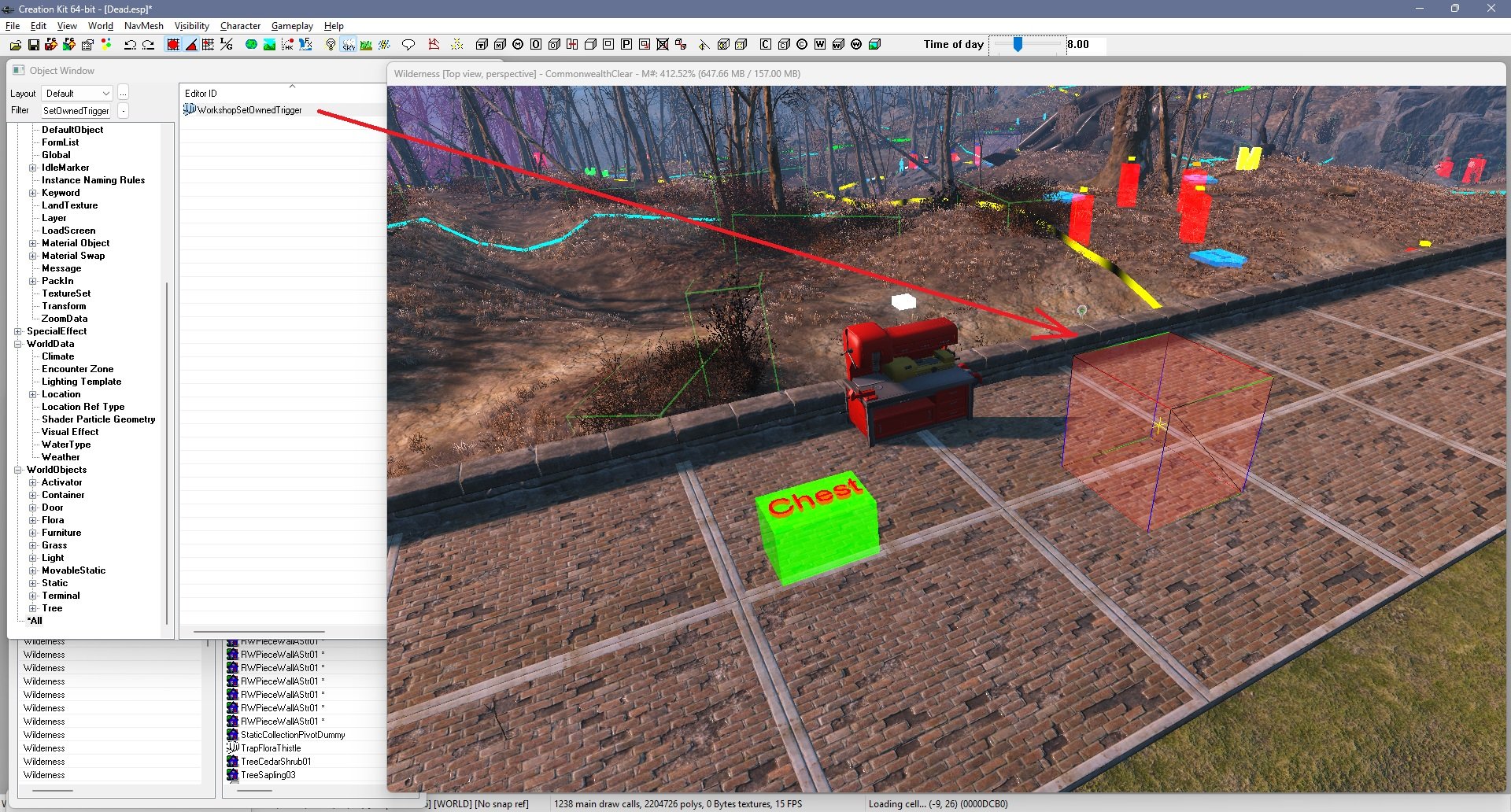This screenshot has width=1511, height=812.
Task: Collapse the WorldData tree node
Action: [x=18, y=344]
